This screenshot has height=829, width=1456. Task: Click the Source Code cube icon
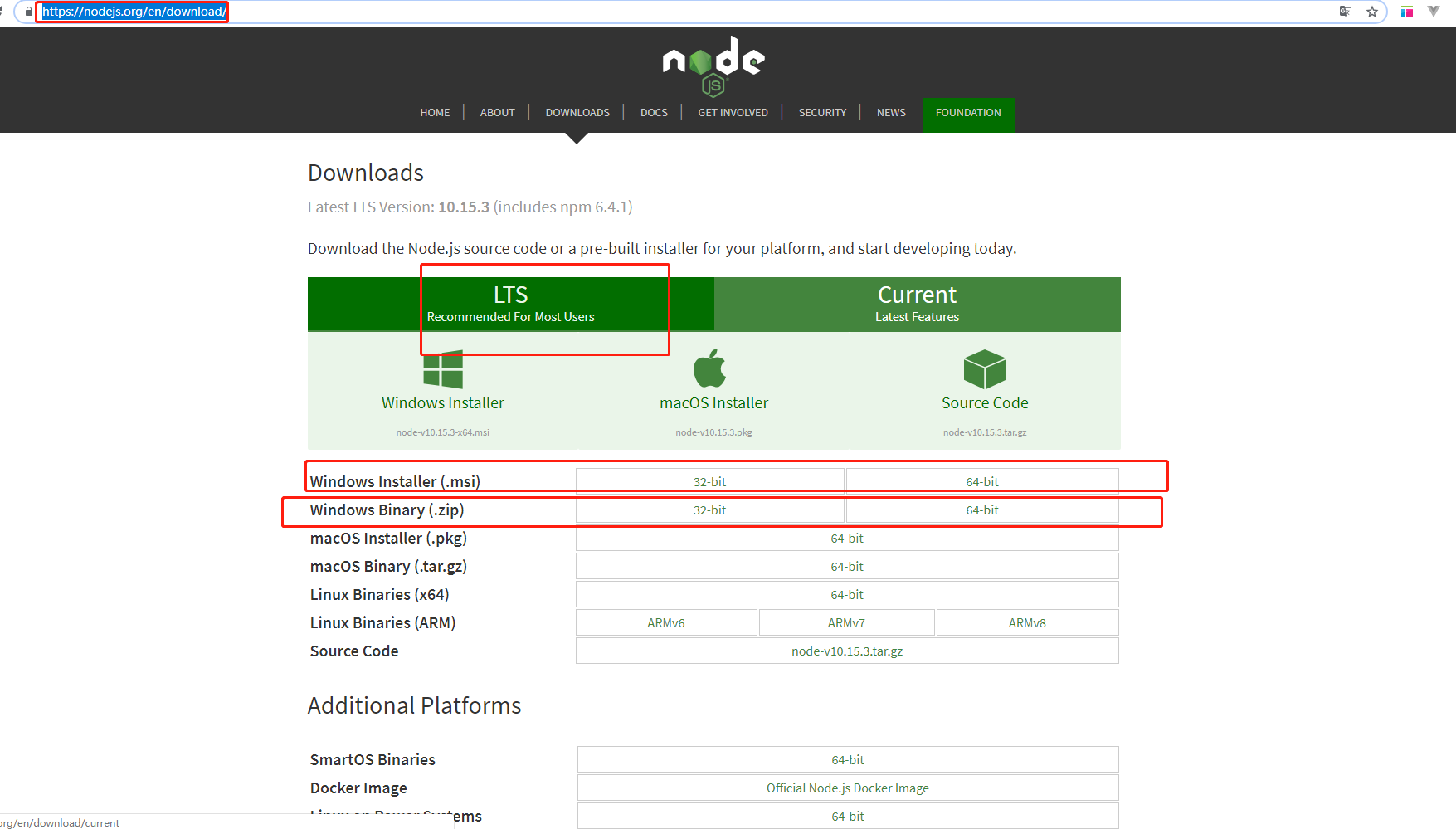pyautogui.click(x=985, y=369)
